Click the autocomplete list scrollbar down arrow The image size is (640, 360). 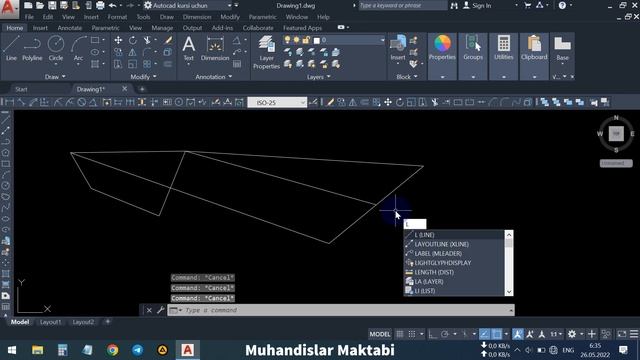509,291
